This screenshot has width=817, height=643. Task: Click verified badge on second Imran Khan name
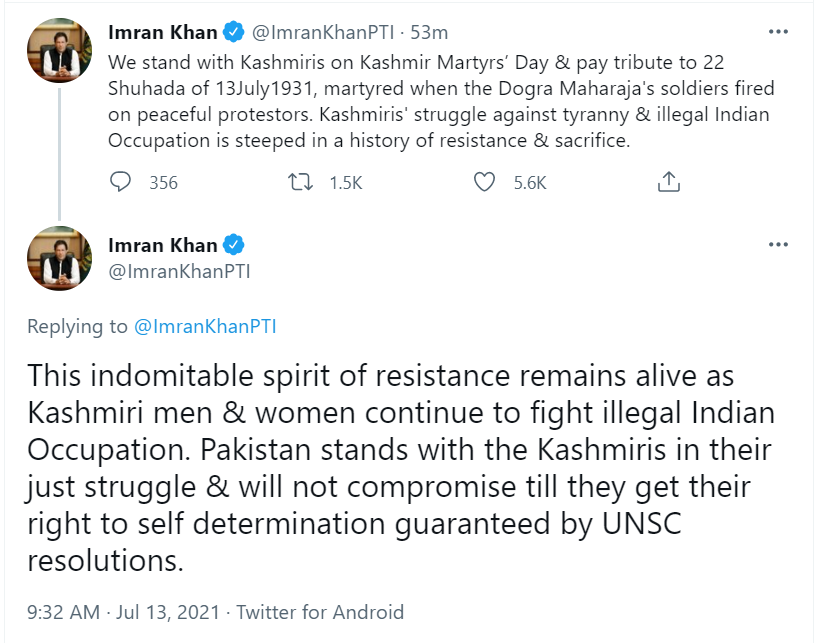[x=234, y=245]
